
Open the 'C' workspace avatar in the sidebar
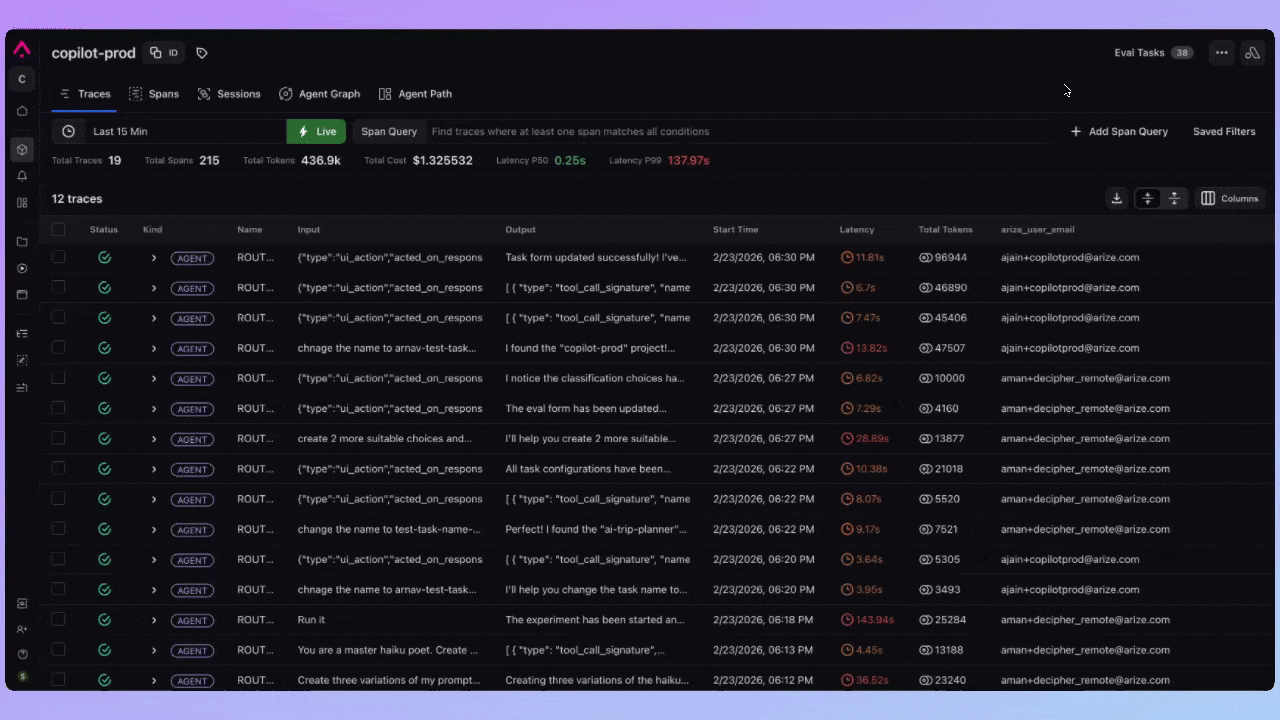[22, 79]
